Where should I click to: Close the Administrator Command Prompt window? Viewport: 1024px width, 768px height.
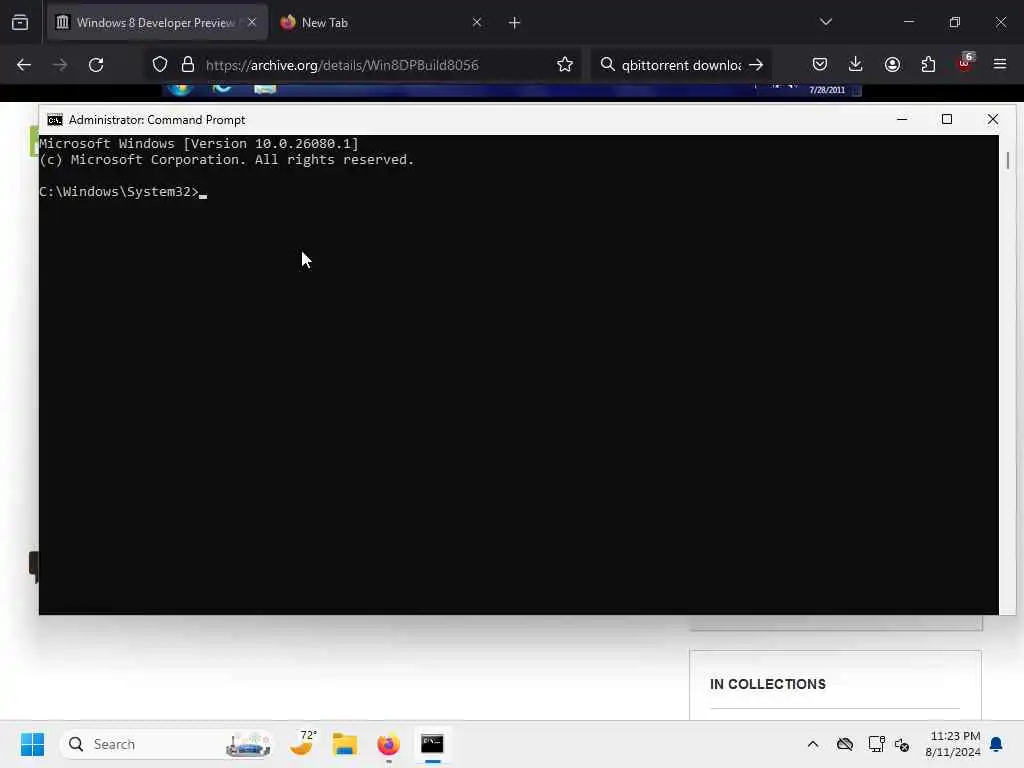pos(993,120)
